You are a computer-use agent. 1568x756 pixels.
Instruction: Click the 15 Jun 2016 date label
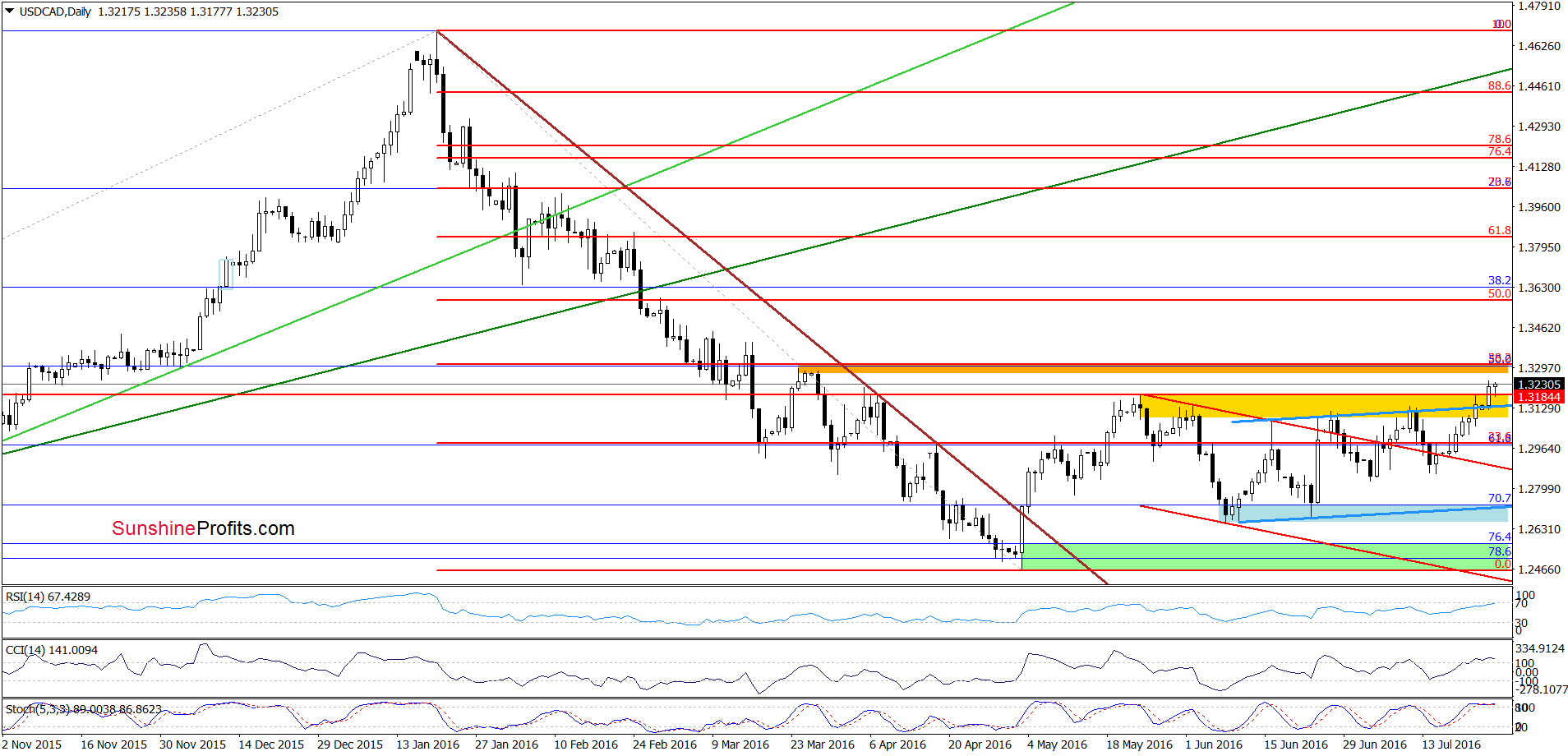pyautogui.click(x=1296, y=744)
